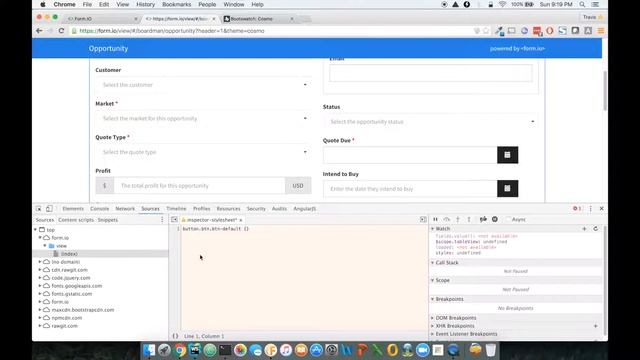Expand maxcdn.bootstrapcdn.com tree node
This screenshot has width=640, height=360.
tap(40, 310)
